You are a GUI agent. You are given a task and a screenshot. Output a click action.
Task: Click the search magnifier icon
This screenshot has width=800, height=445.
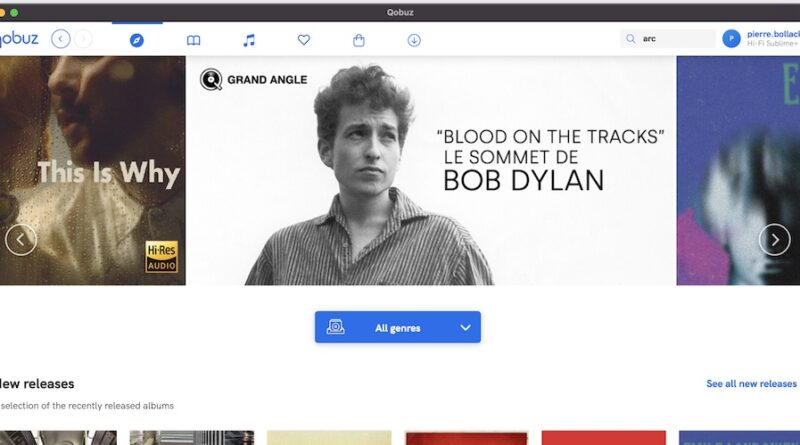pyautogui.click(x=630, y=39)
